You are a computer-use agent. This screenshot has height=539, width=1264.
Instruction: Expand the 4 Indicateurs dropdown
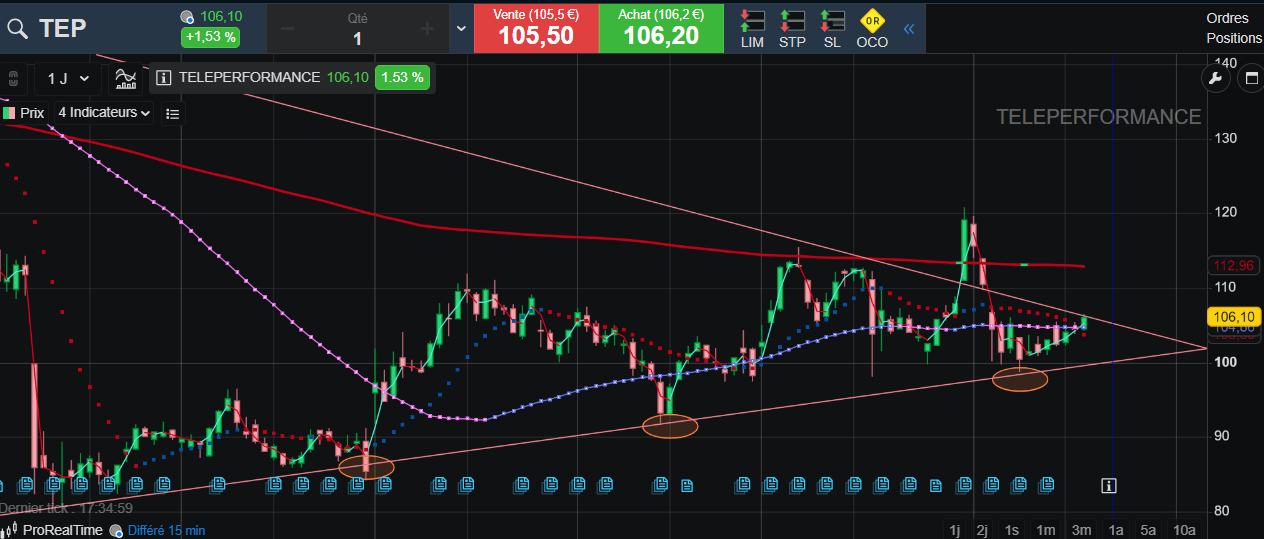104,113
